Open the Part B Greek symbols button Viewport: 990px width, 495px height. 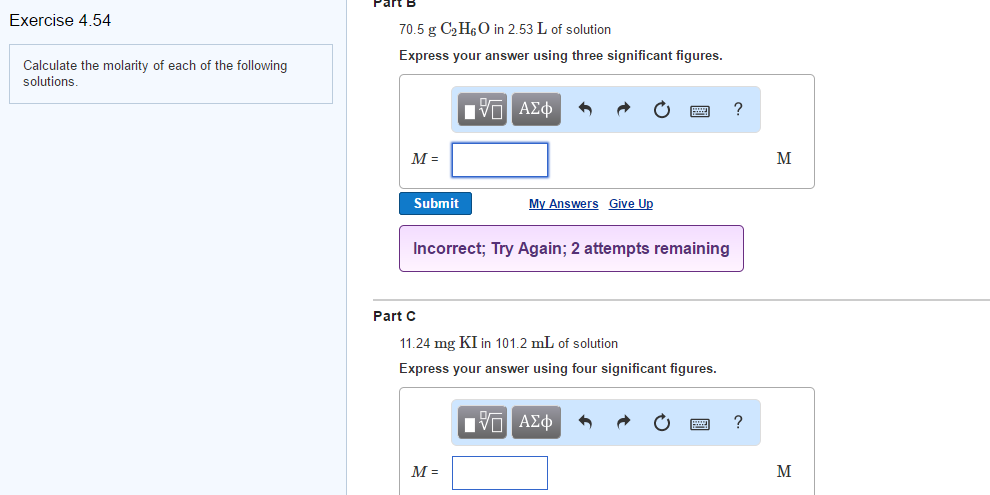pos(536,109)
